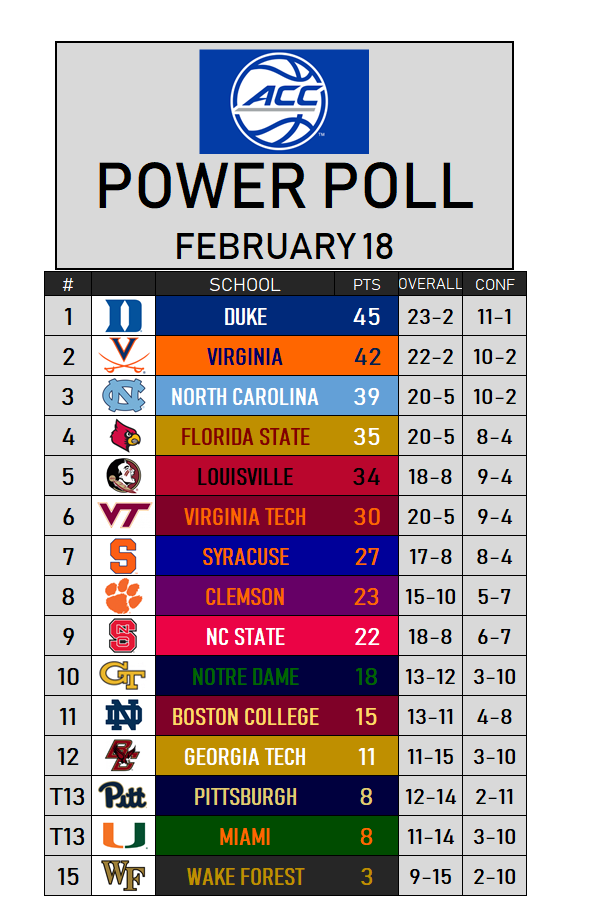Select the OVERALL column header
The height and width of the screenshot is (920, 611).
(x=431, y=284)
